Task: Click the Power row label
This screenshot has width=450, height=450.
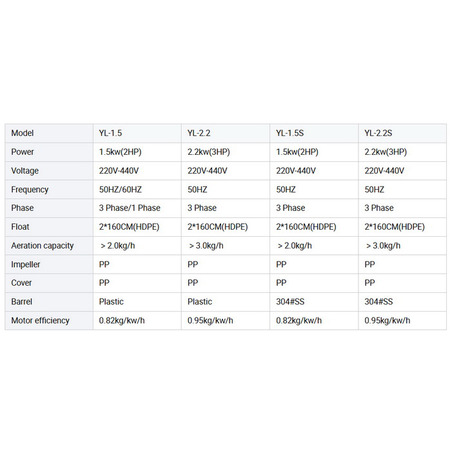Action: (49, 152)
